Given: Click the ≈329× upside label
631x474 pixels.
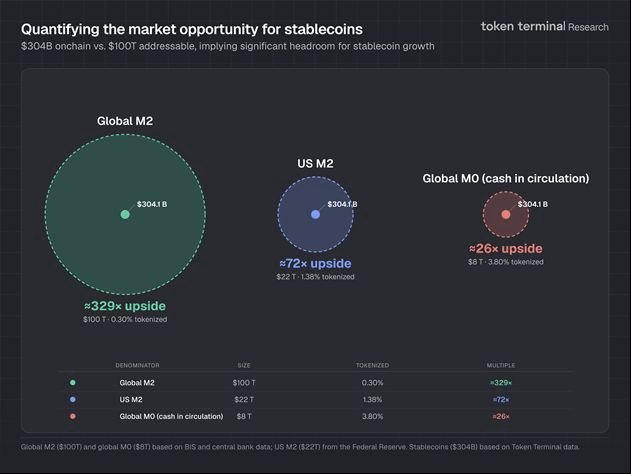Looking at the screenshot, I should point(125,305).
